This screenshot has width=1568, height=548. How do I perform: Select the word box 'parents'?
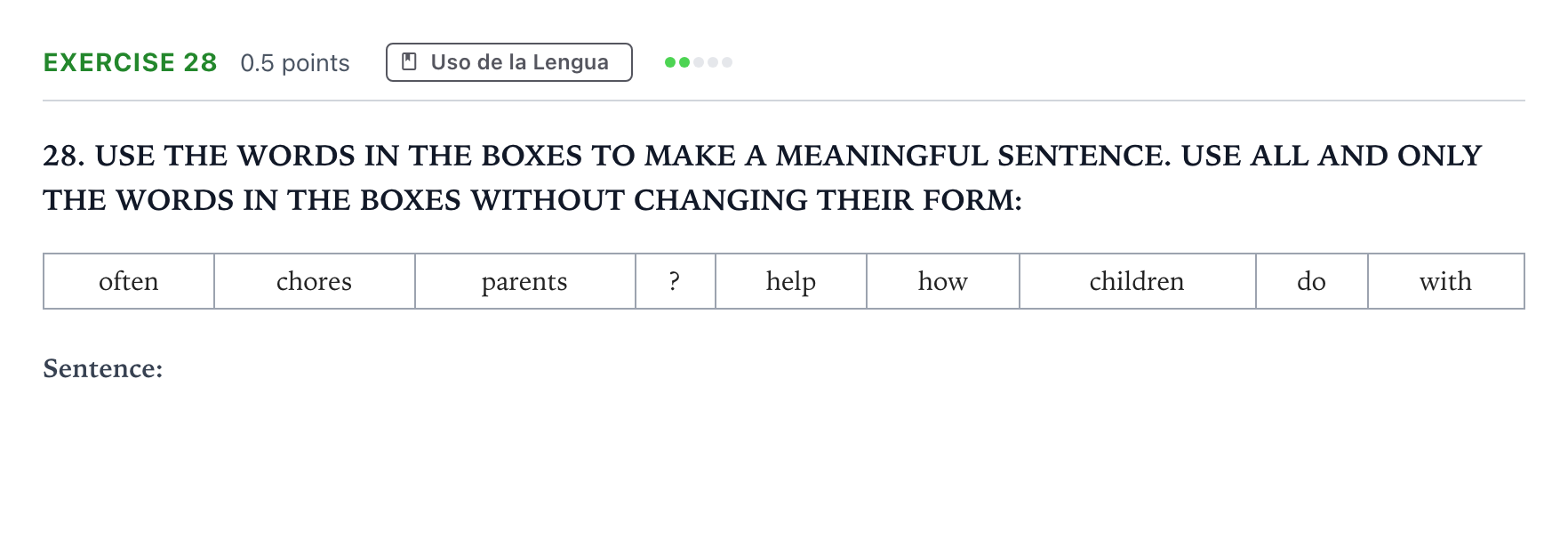tap(525, 281)
